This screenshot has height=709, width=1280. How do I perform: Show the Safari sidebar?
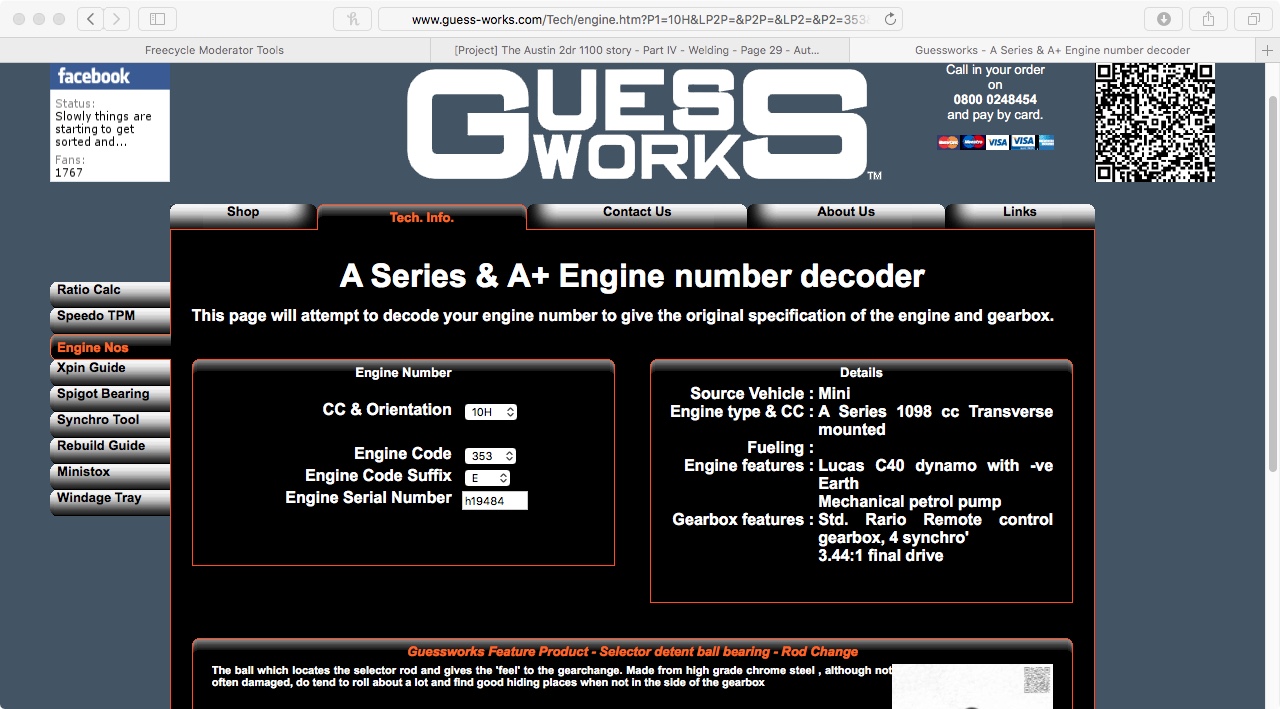click(157, 19)
